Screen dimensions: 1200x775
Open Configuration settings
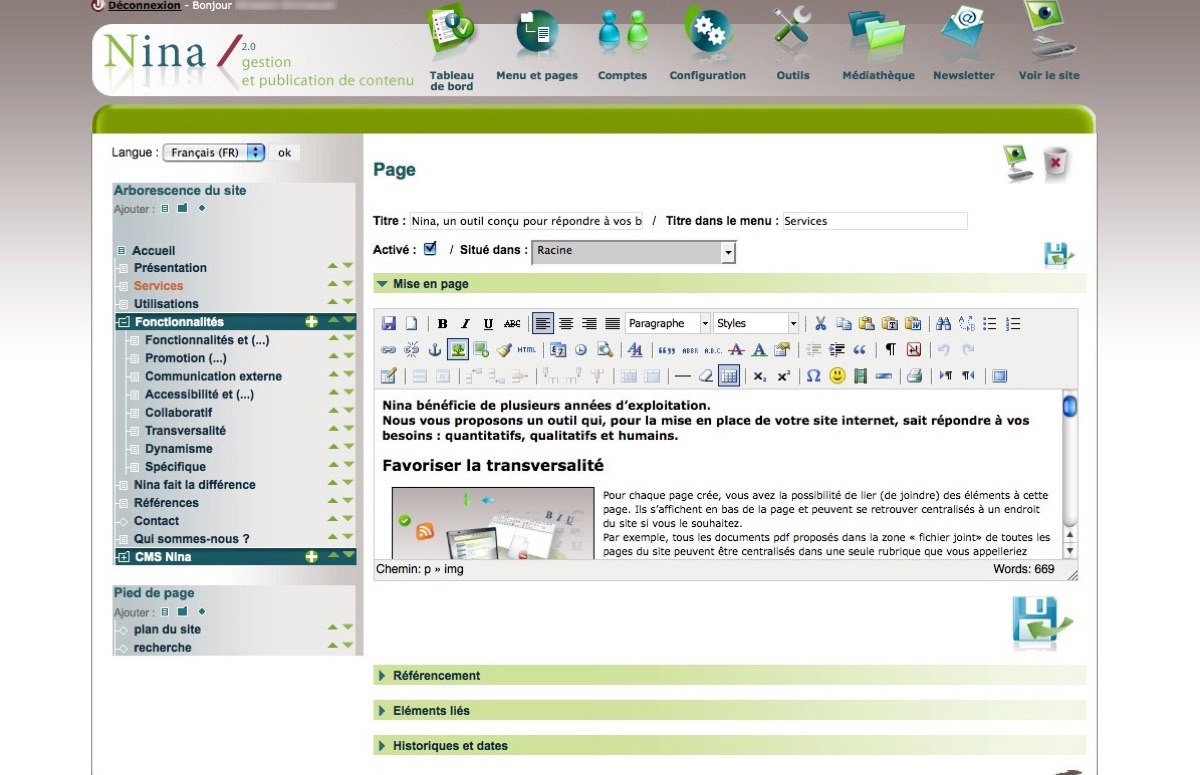708,45
